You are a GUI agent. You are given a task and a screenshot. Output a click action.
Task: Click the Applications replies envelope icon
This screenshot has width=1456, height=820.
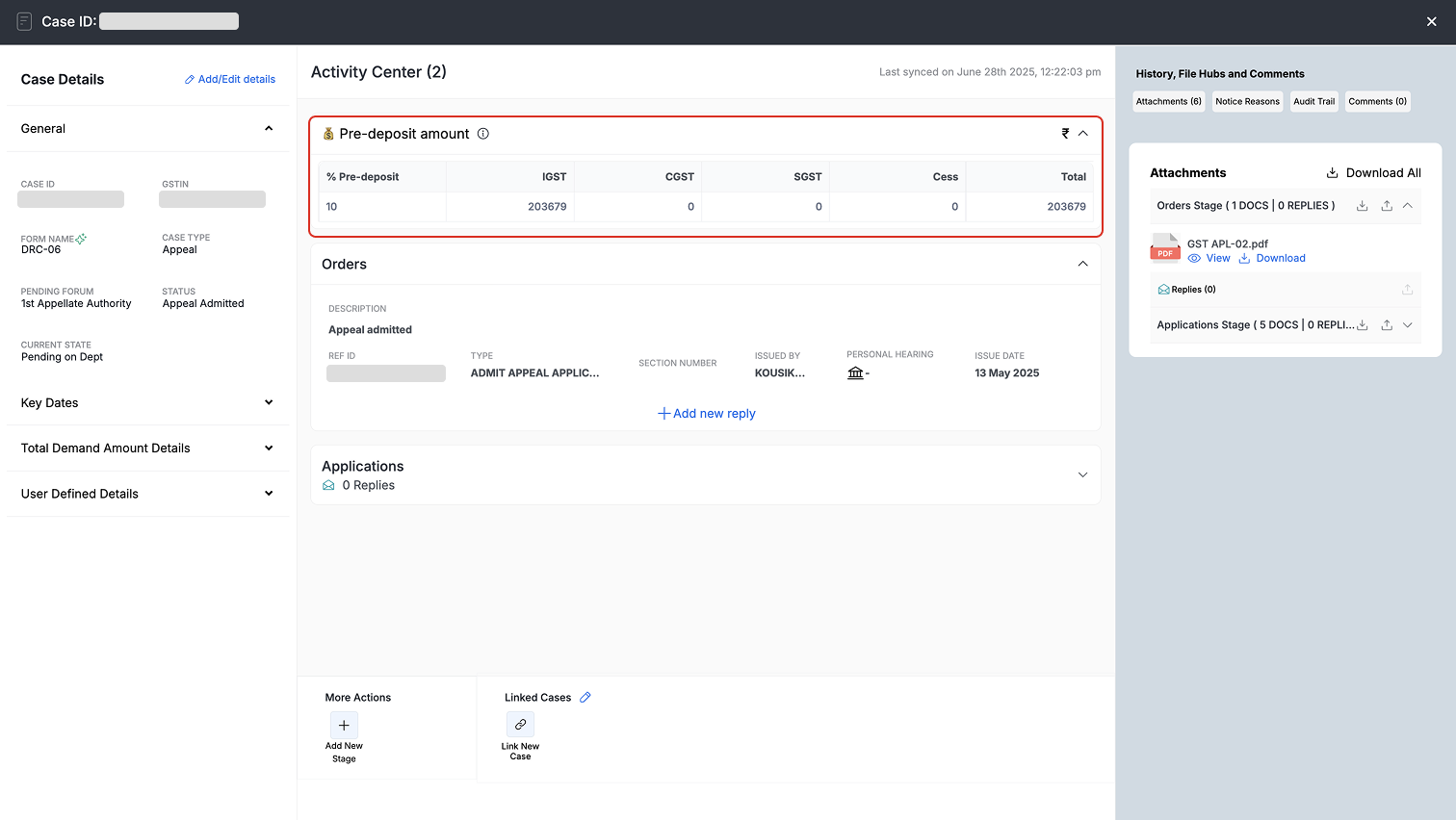click(x=328, y=485)
